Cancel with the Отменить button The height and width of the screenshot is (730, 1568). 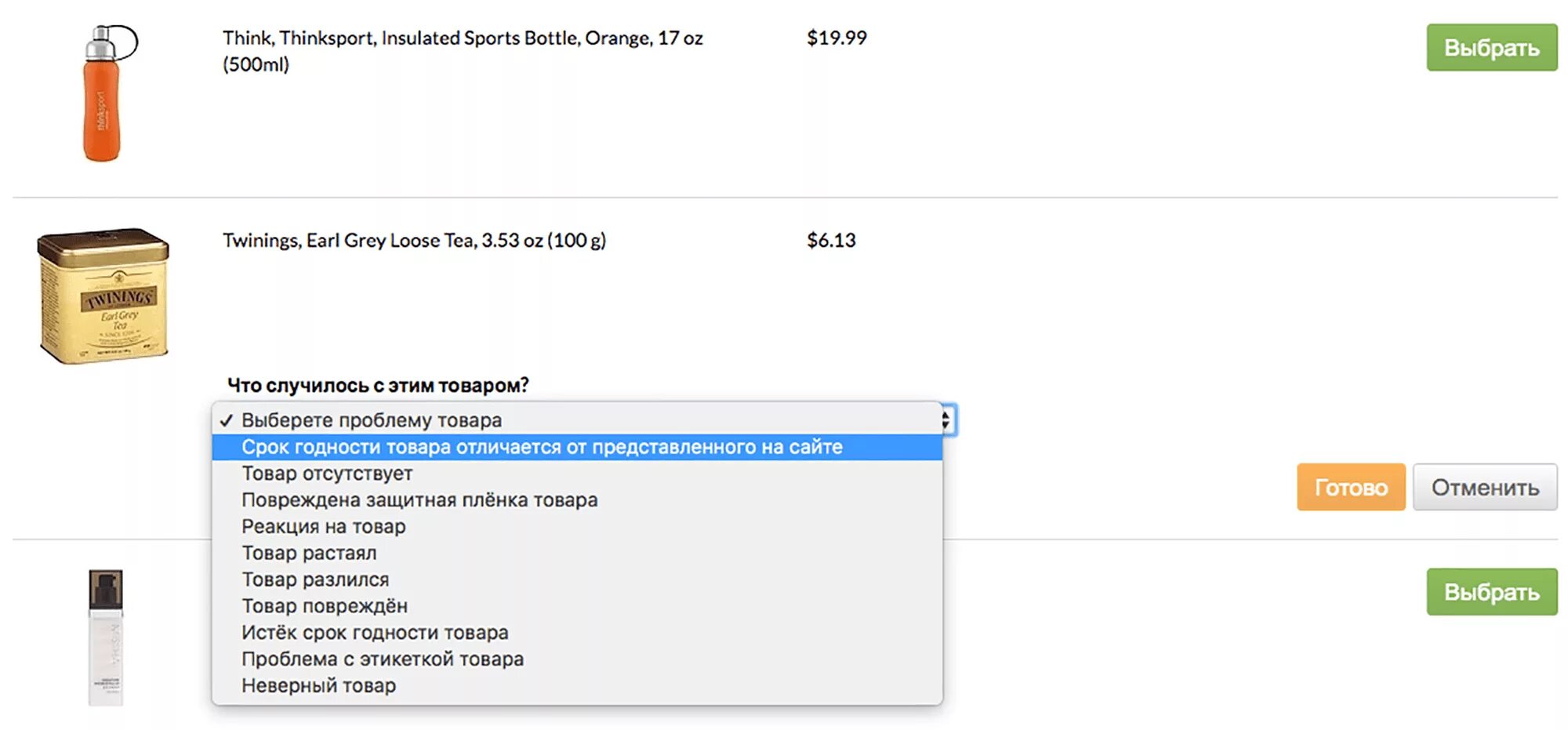tap(1484, 488)
